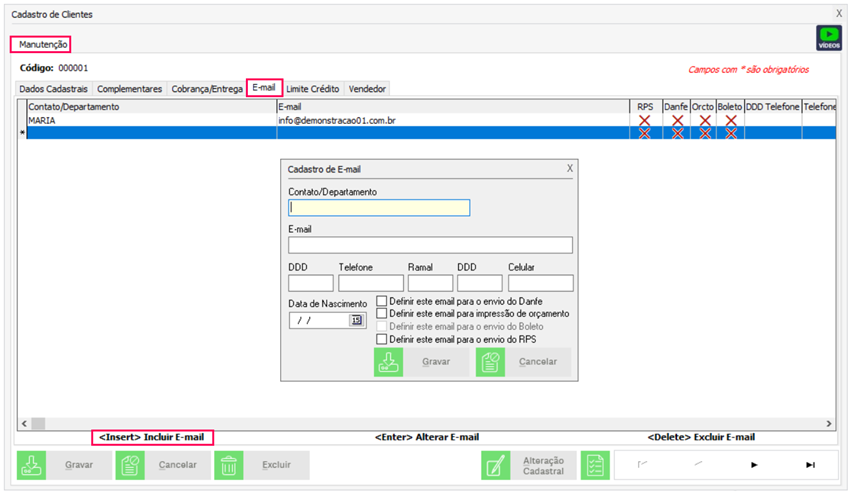Switch to the Dados Cadastrais tab

pyautogui.click(x=55, y=89)
